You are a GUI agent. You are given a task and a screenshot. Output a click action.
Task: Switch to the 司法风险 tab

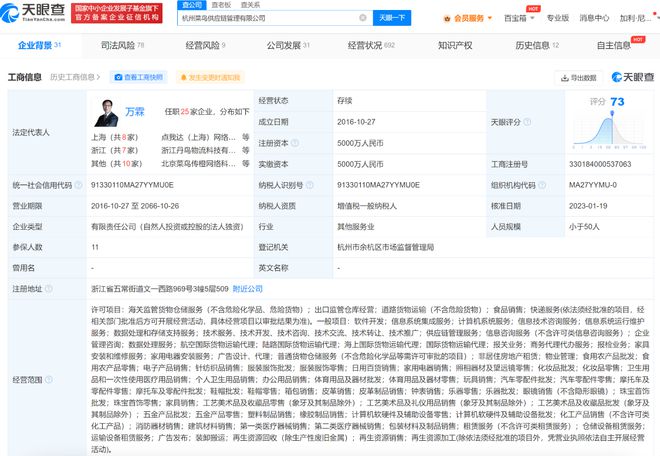pyautogui.click(x=122, y=45)
